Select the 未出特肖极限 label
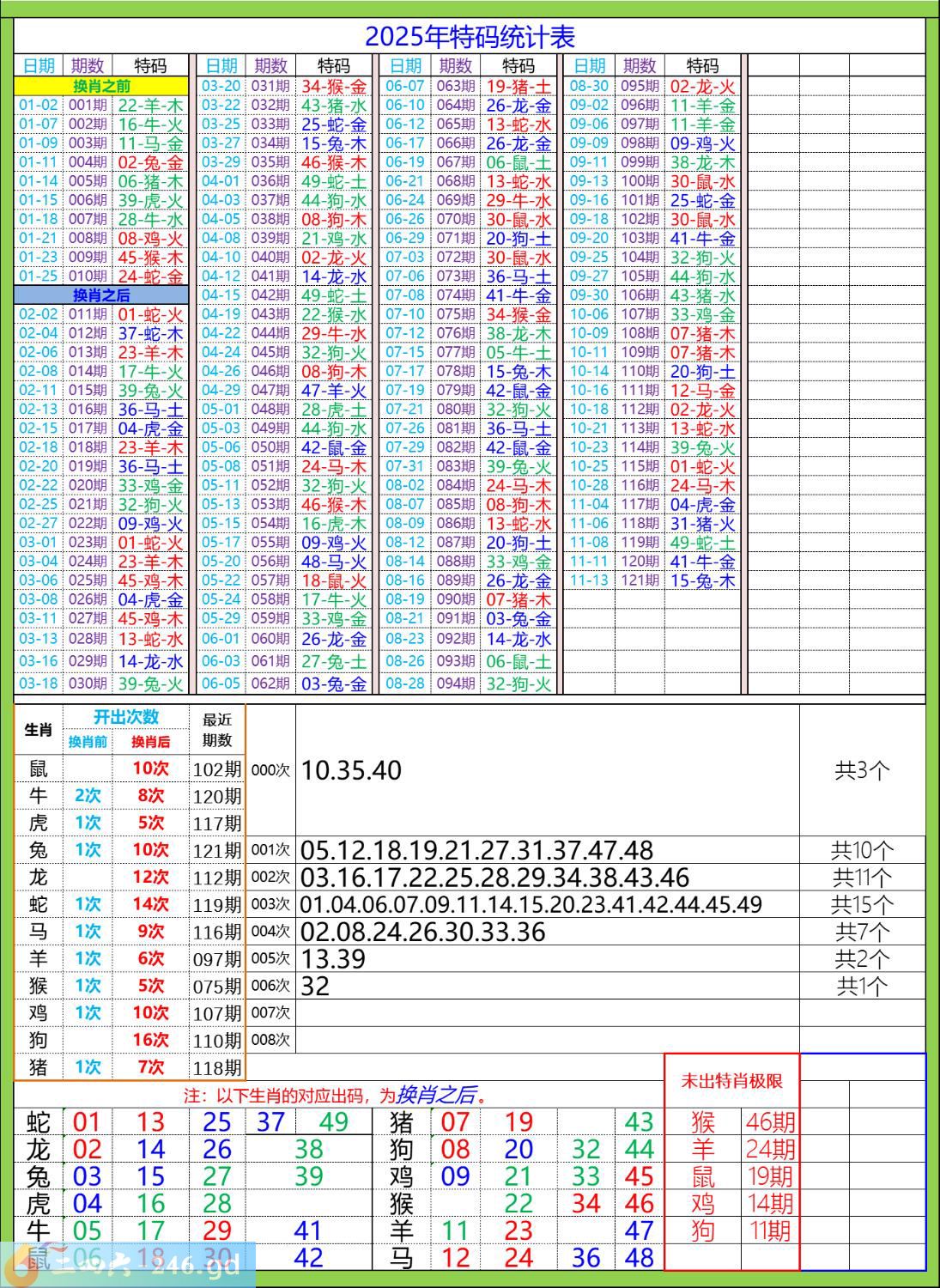This screenshot has height=1288, width=940. pyautogui.click(x=731, y=1081)
